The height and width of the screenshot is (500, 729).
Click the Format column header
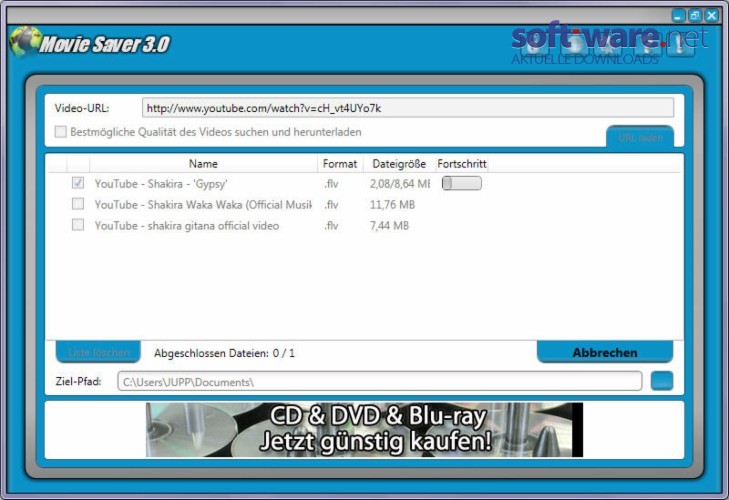point(340,164)
